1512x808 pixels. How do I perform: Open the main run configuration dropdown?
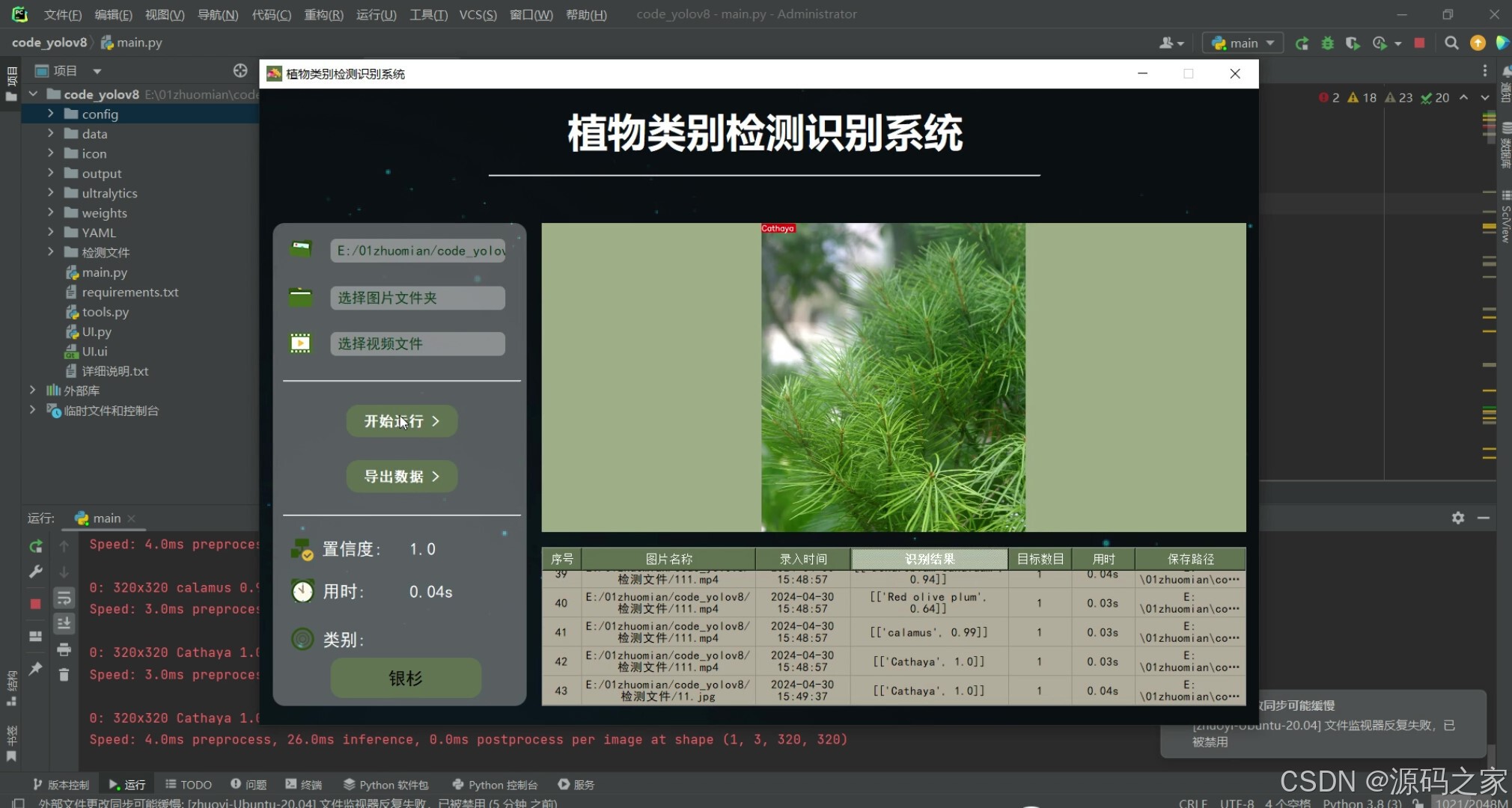click(1241, 43)
